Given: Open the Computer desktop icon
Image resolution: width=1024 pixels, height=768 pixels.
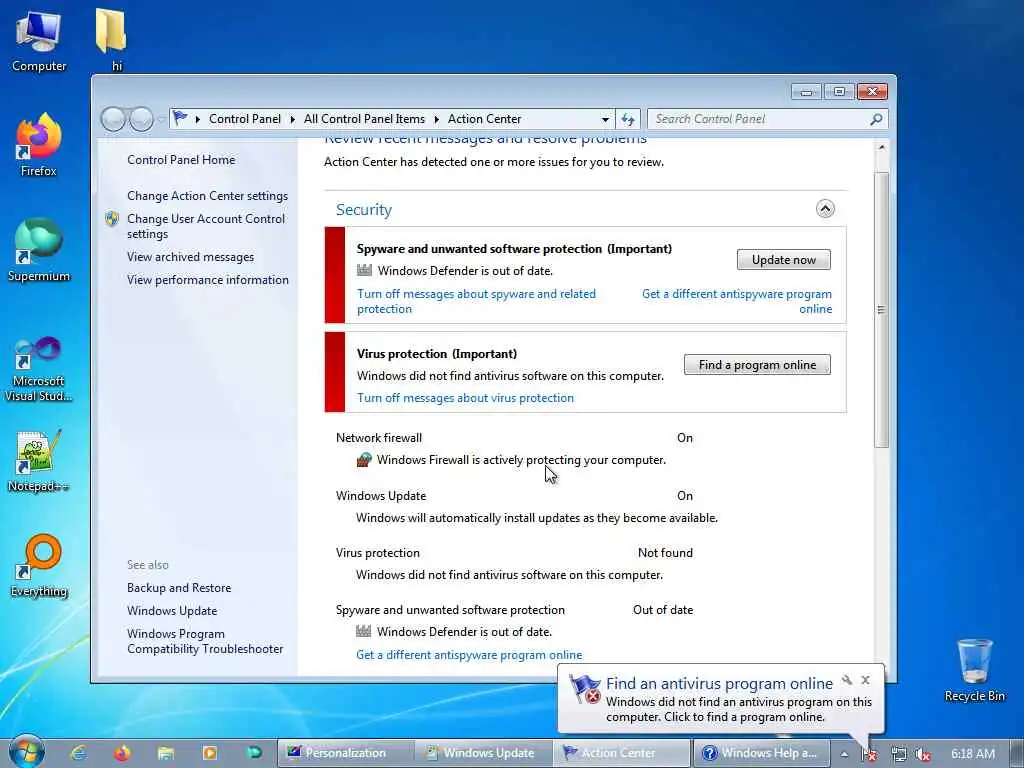Looking at the screenshot, I should pyautogui.click(x=39, y=40).
